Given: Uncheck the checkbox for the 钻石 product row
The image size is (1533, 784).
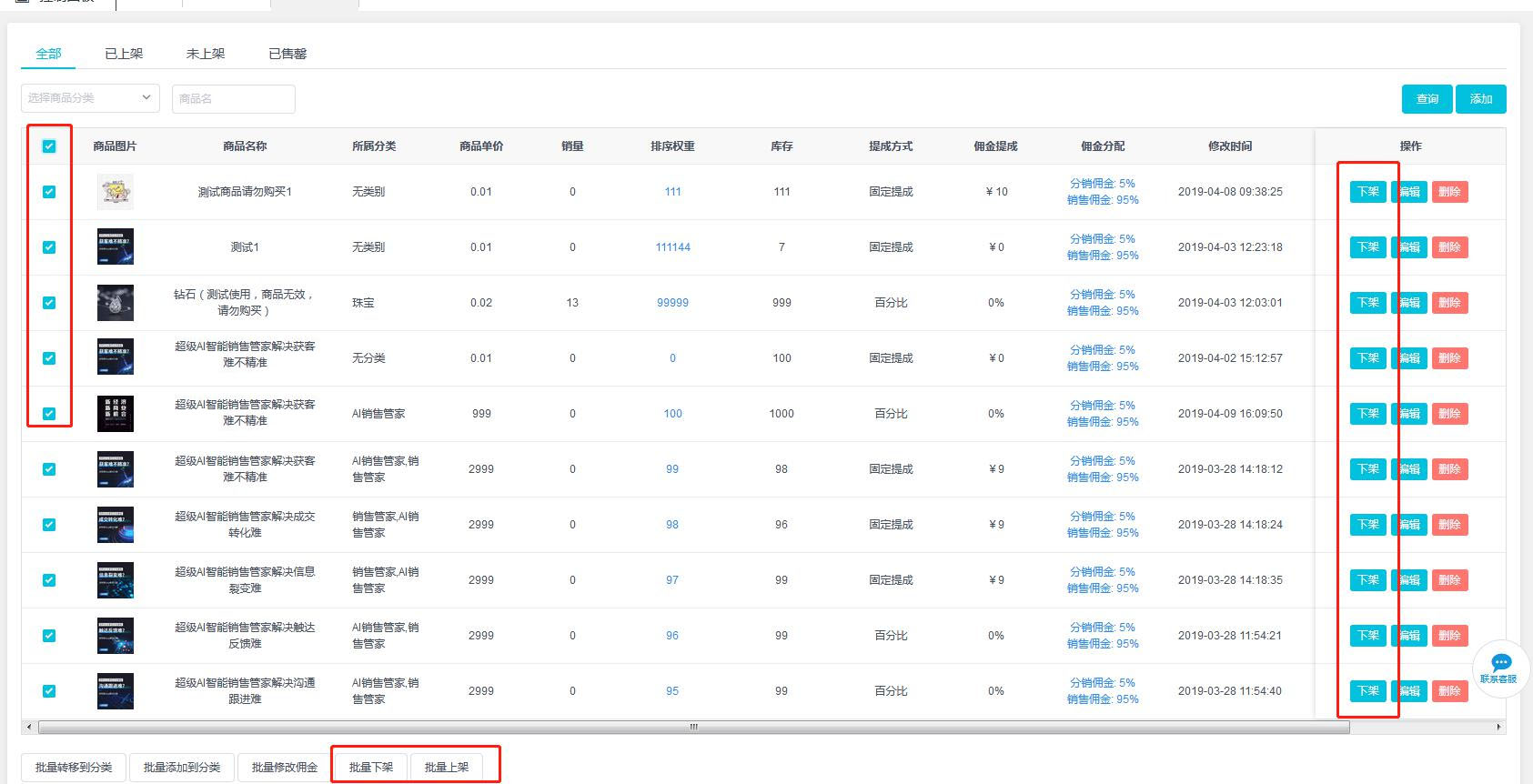Looking at the screenshot, I should click(x=49, y=303).
